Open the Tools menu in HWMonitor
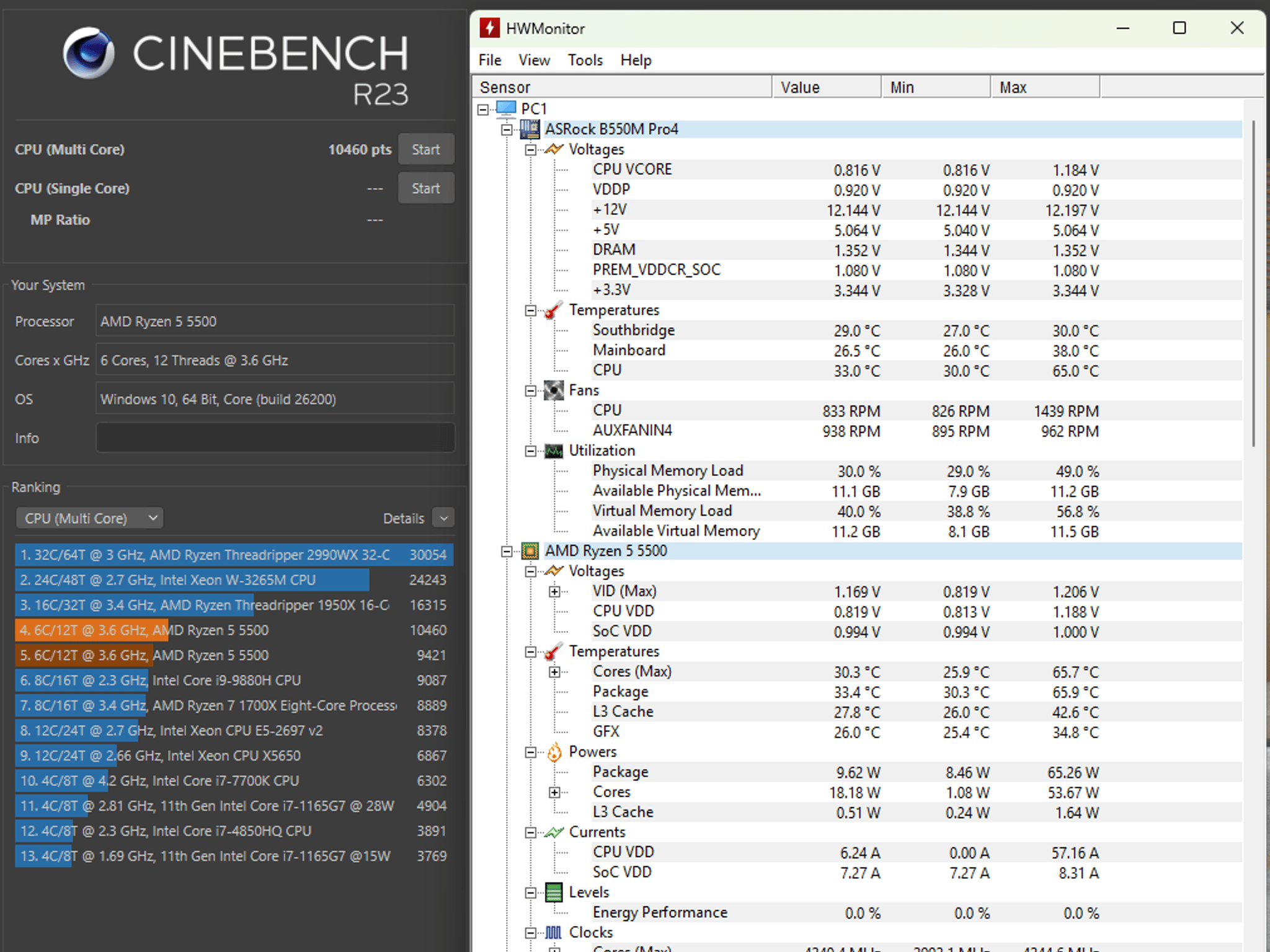The height and width of the screenshot is (952, 1270). (x=585, y=60)
